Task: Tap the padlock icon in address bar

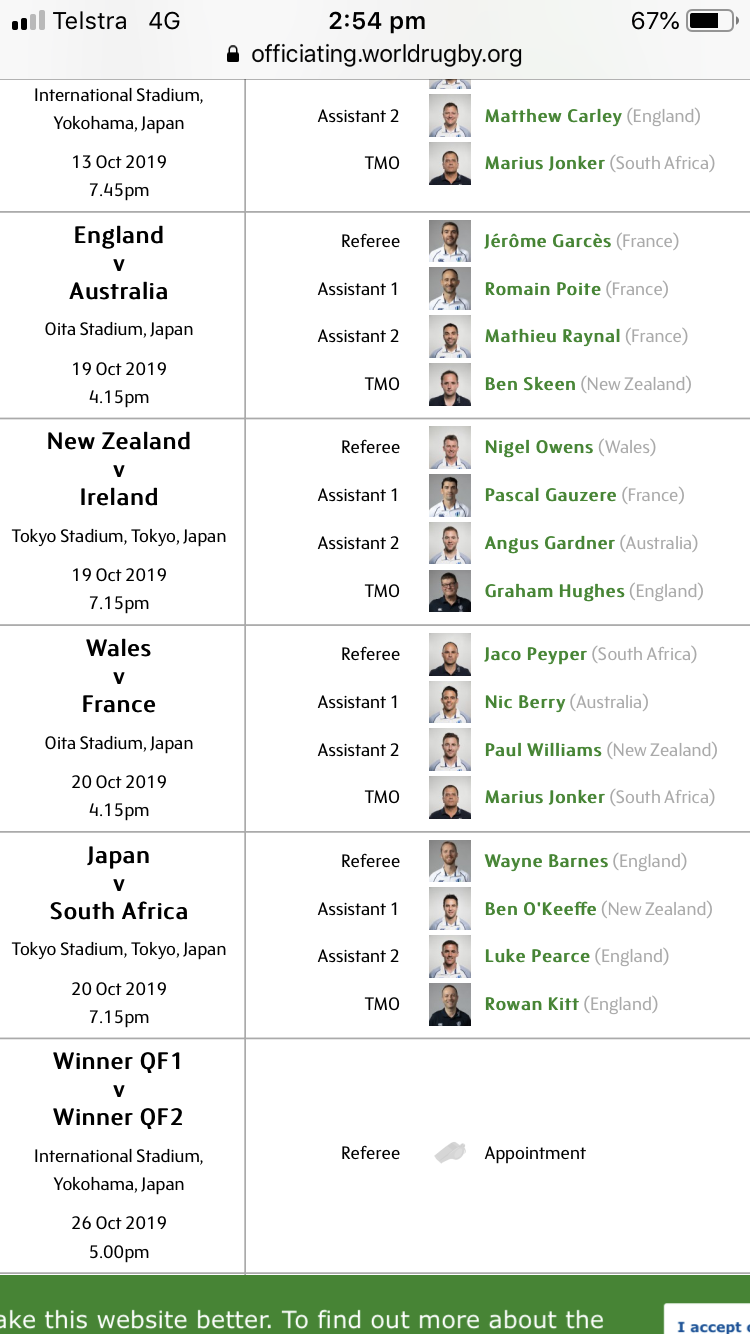Action: coord(234,54)
